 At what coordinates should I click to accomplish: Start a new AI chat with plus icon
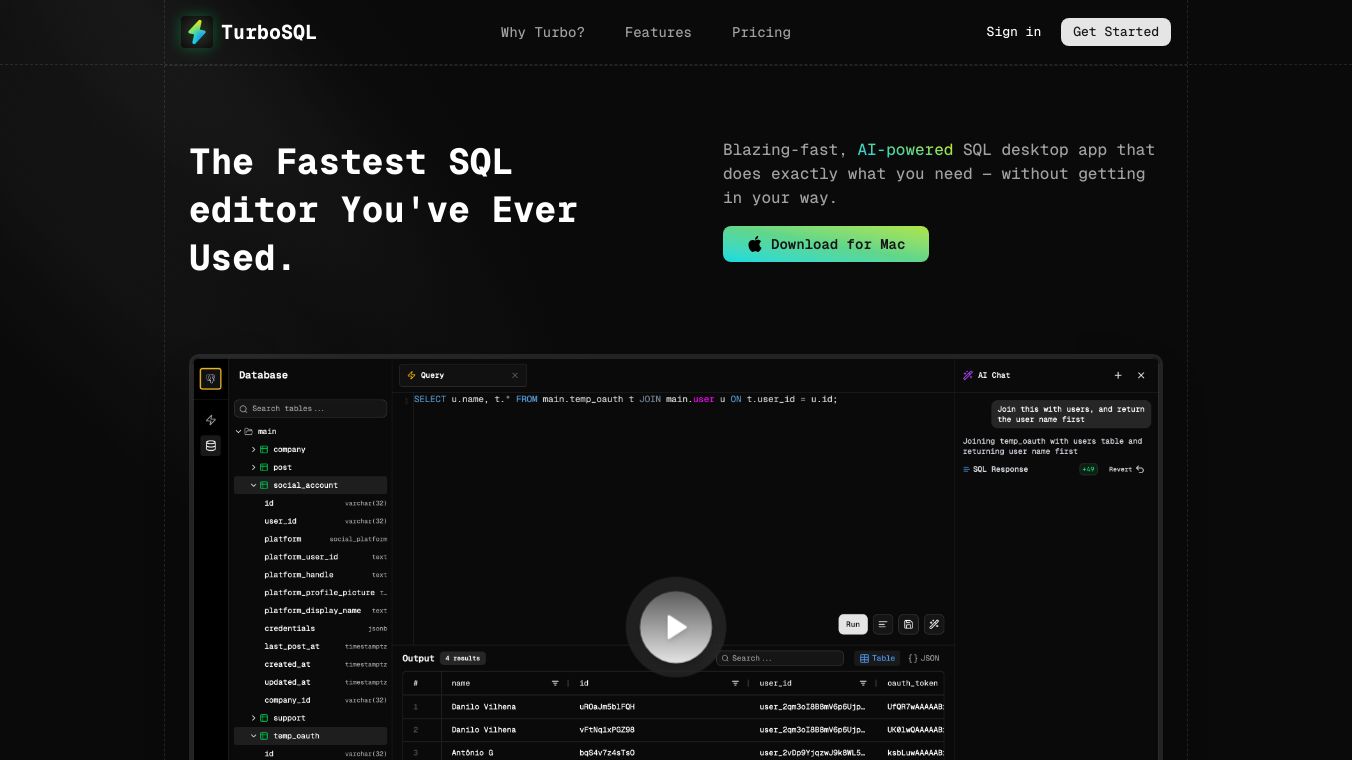tap(1118, 376)
